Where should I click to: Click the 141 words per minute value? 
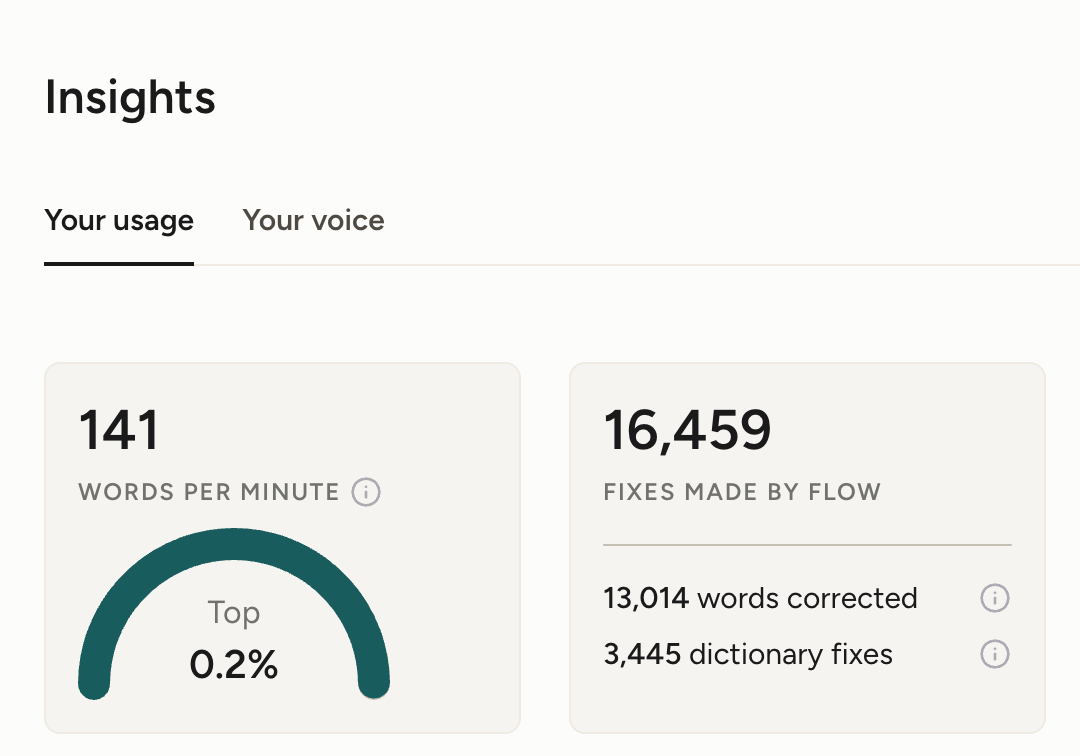[119, 430]
